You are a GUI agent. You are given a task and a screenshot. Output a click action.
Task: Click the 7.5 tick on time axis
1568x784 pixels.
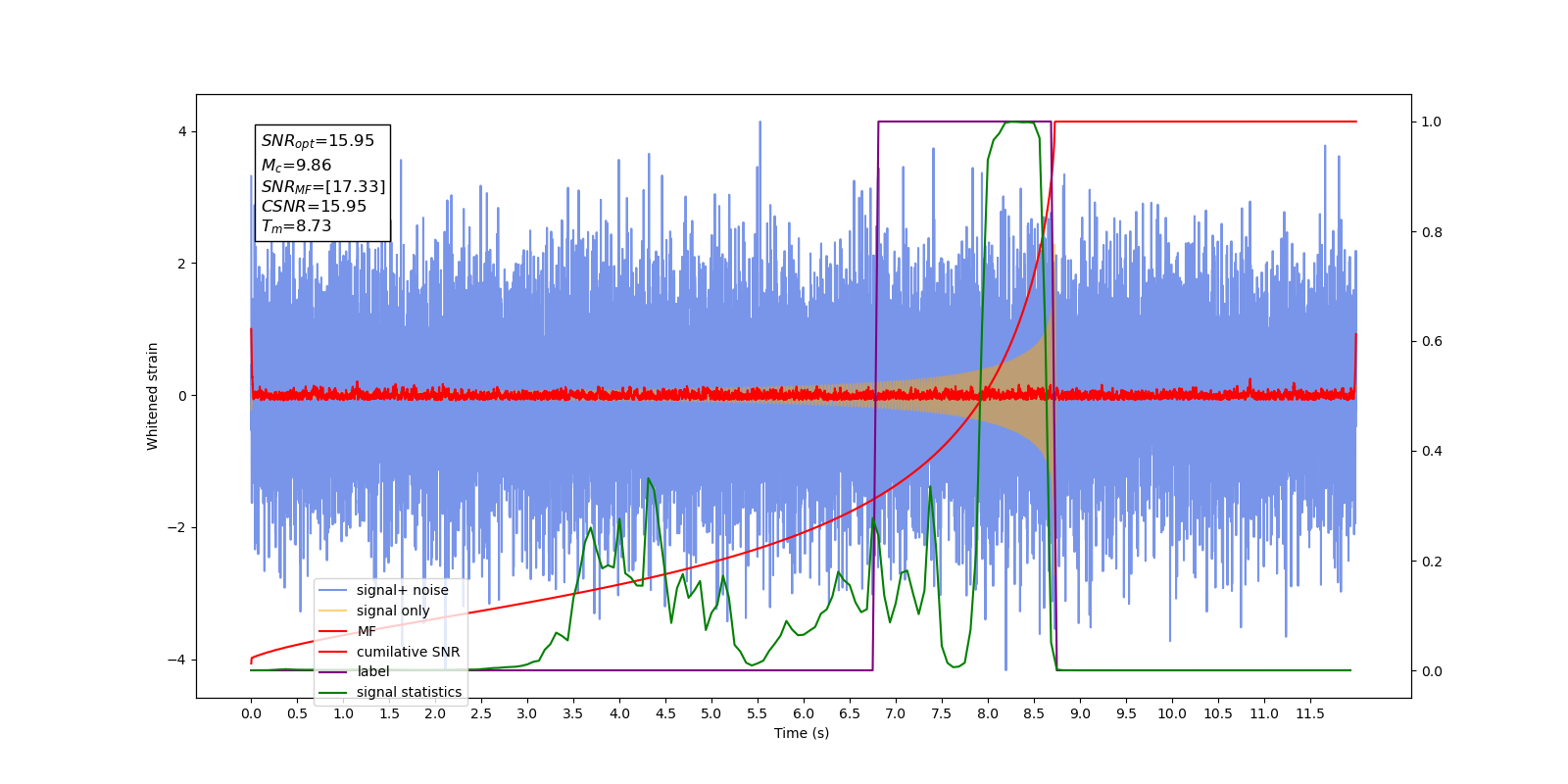[x=942, y=713]
